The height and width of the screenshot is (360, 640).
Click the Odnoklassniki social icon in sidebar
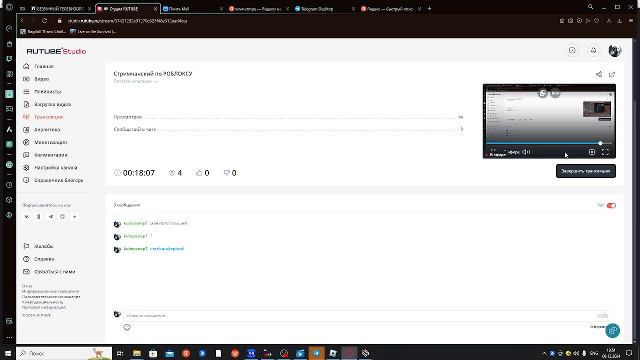point(39,217)
